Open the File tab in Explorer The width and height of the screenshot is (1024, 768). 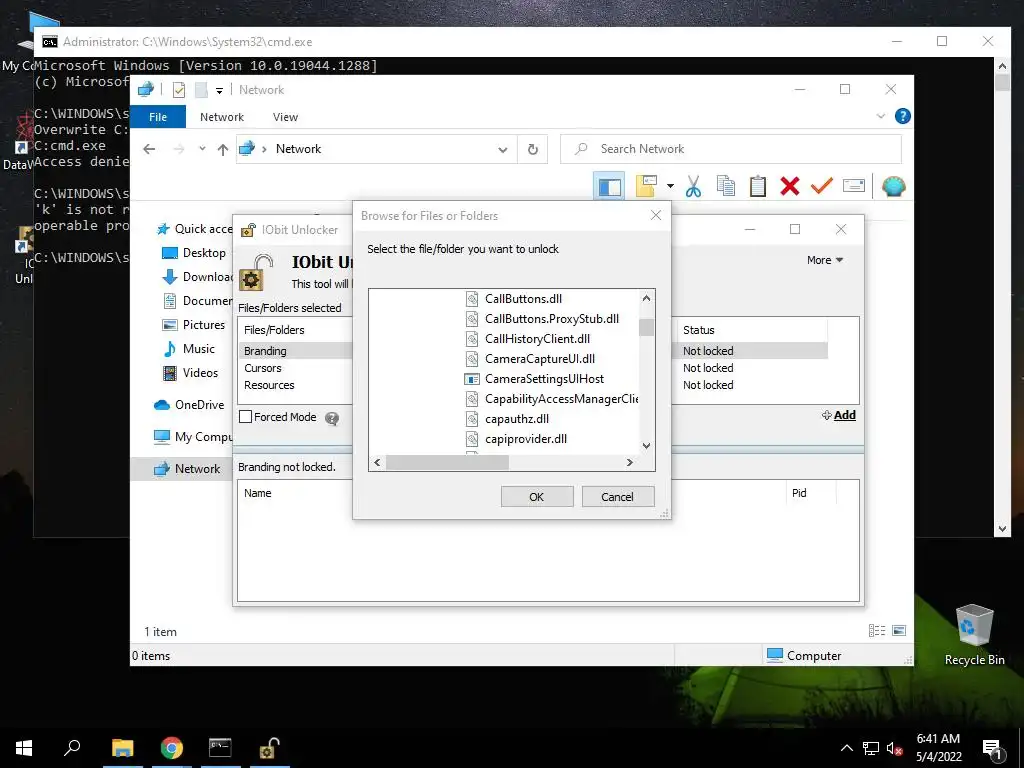[158, 117]
